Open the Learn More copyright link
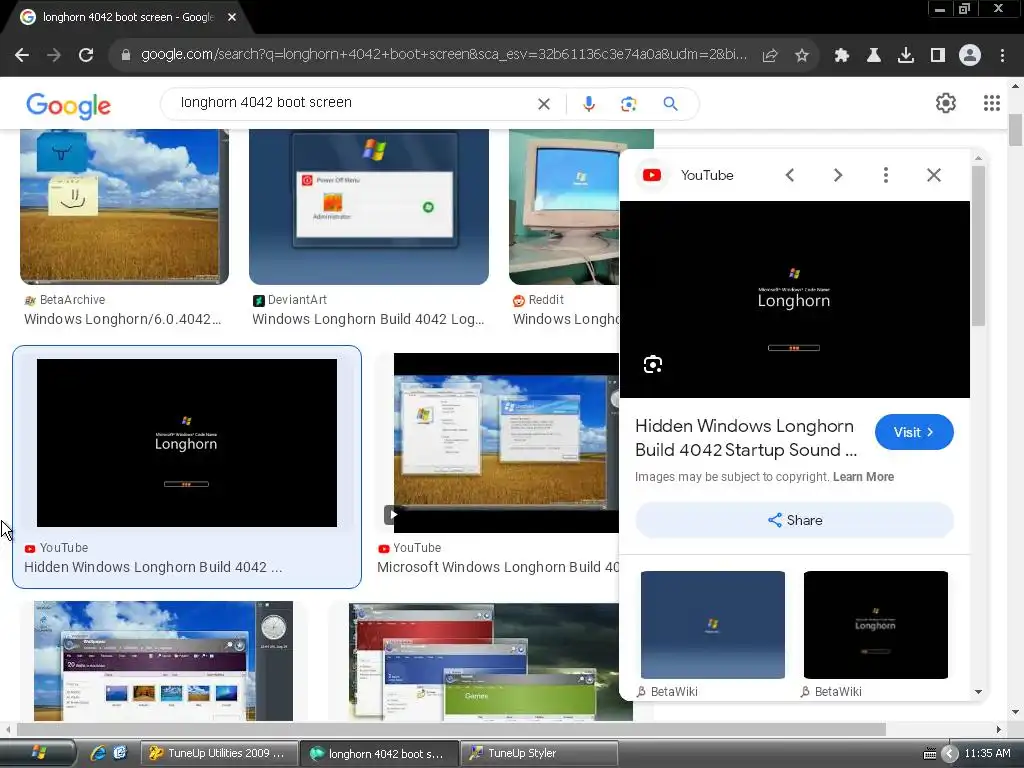The image size is (1024, 768). tap(863, 477)
